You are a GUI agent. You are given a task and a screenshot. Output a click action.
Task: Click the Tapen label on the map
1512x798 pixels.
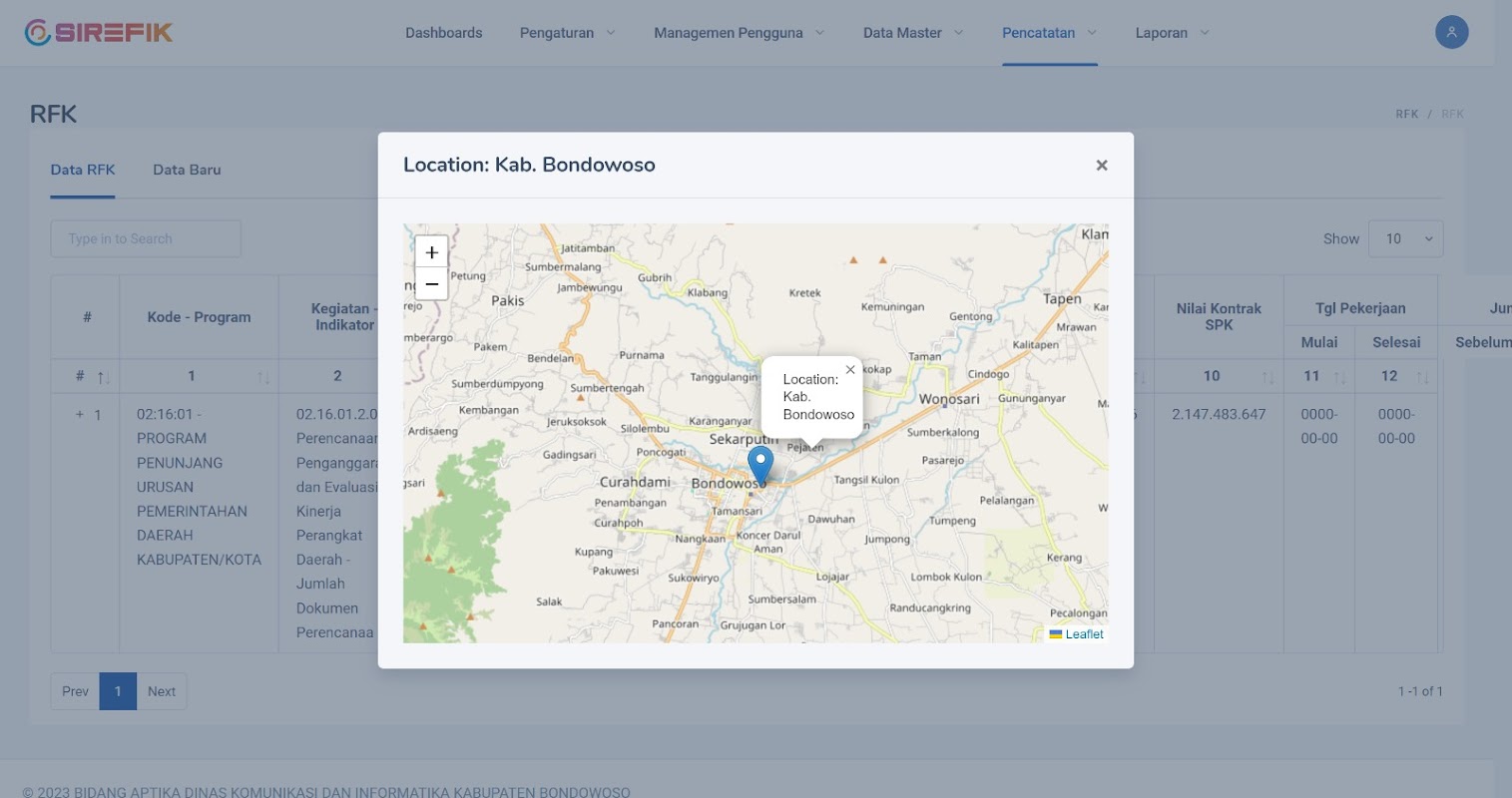1062,299
